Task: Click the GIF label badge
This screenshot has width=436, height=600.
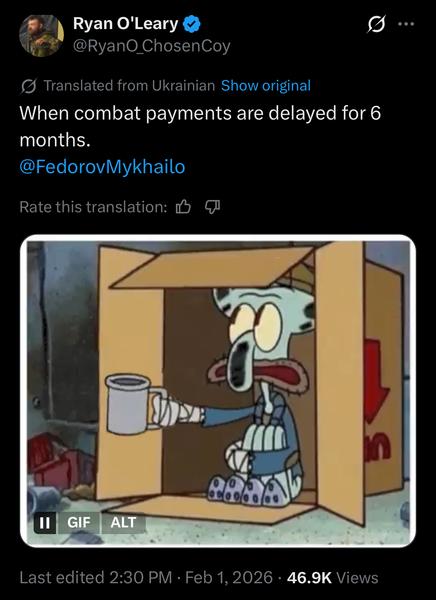Action: tap(79, 522)
